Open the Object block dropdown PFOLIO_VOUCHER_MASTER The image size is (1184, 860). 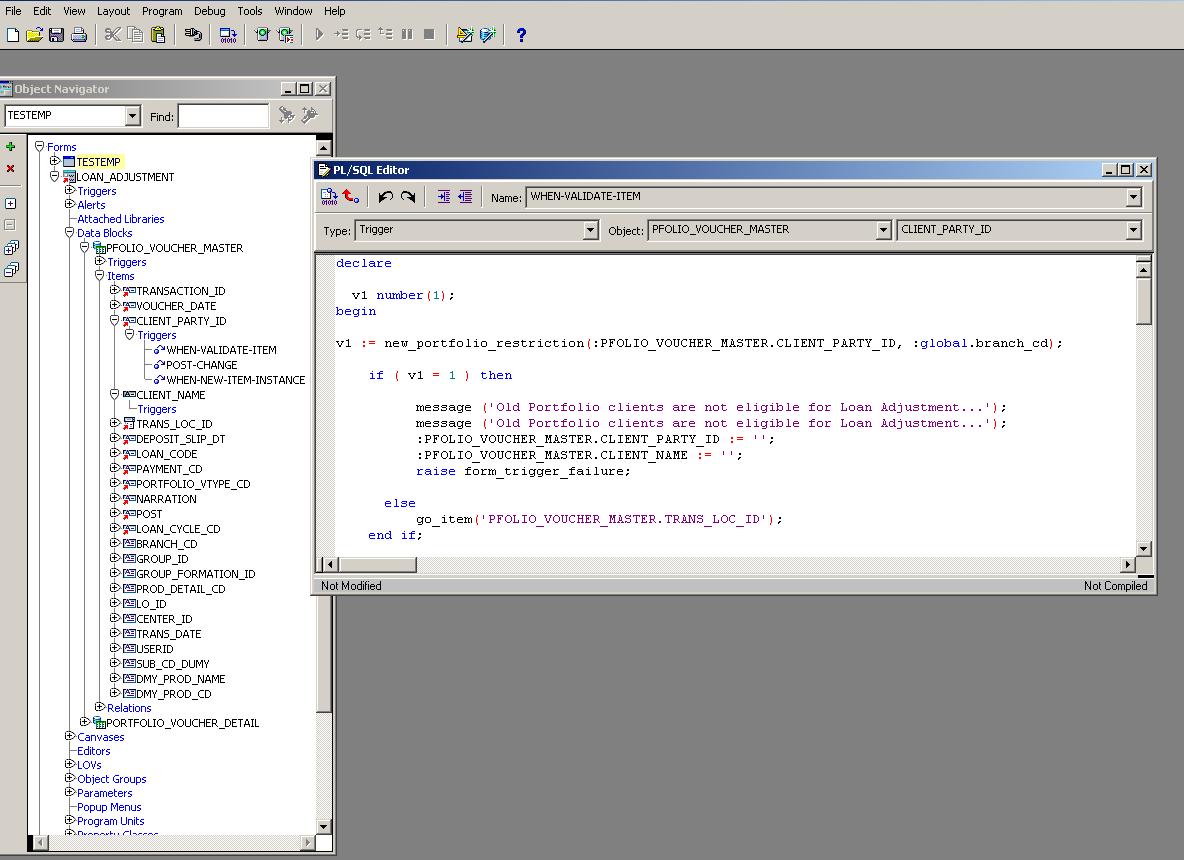click(x=883, y=230)
